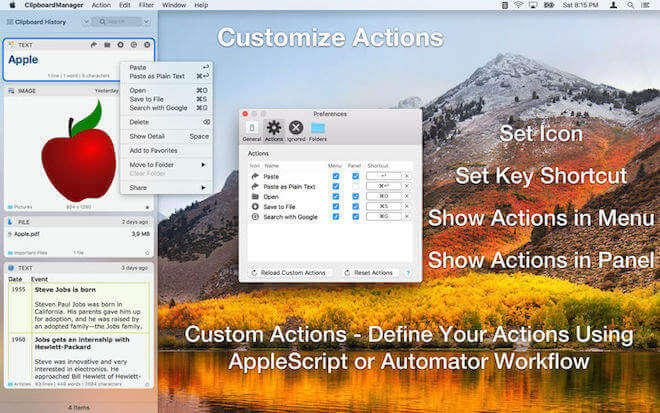The image size is (660, 413).
Task: Clear the Search with Google shortcut with its X
Action: click(407, 216)
